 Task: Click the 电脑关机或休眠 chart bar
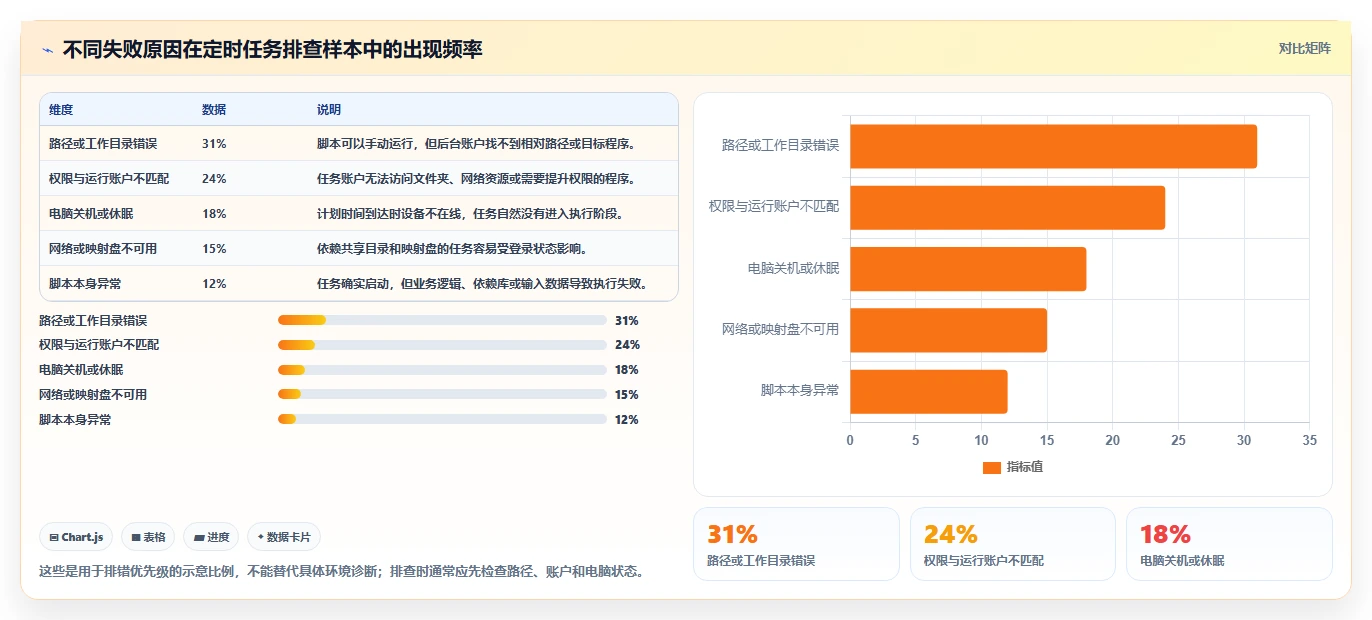[968, 269]
